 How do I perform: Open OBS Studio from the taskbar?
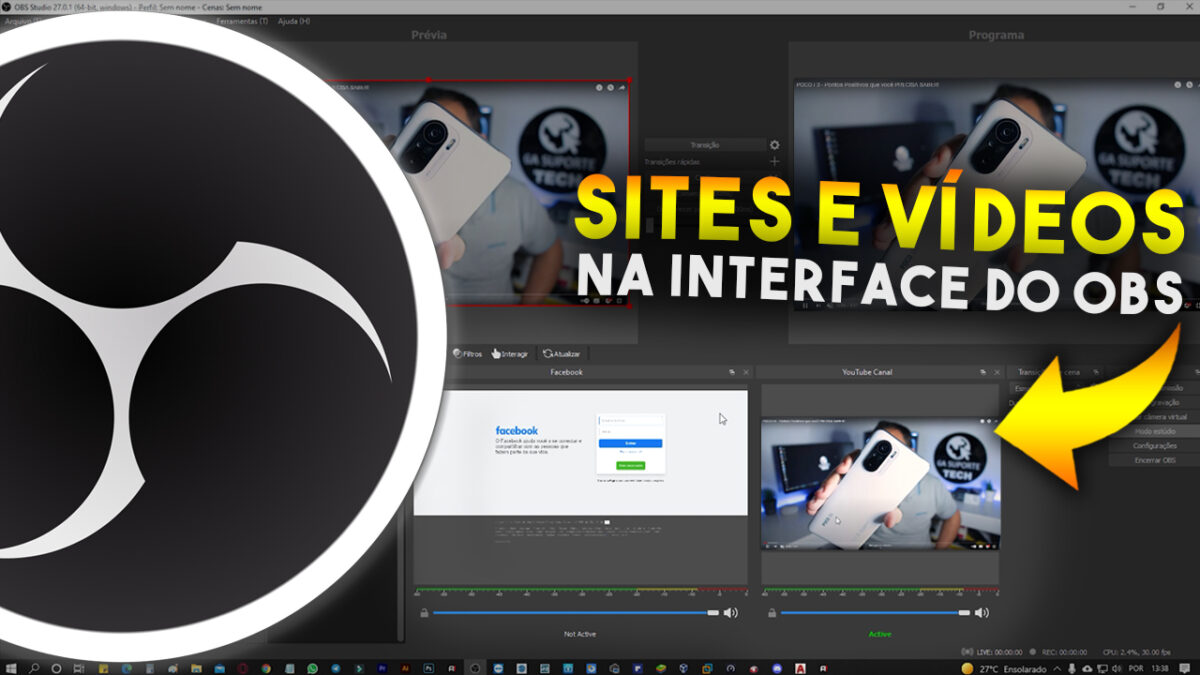pyautogui.click(x=475, y=667)
